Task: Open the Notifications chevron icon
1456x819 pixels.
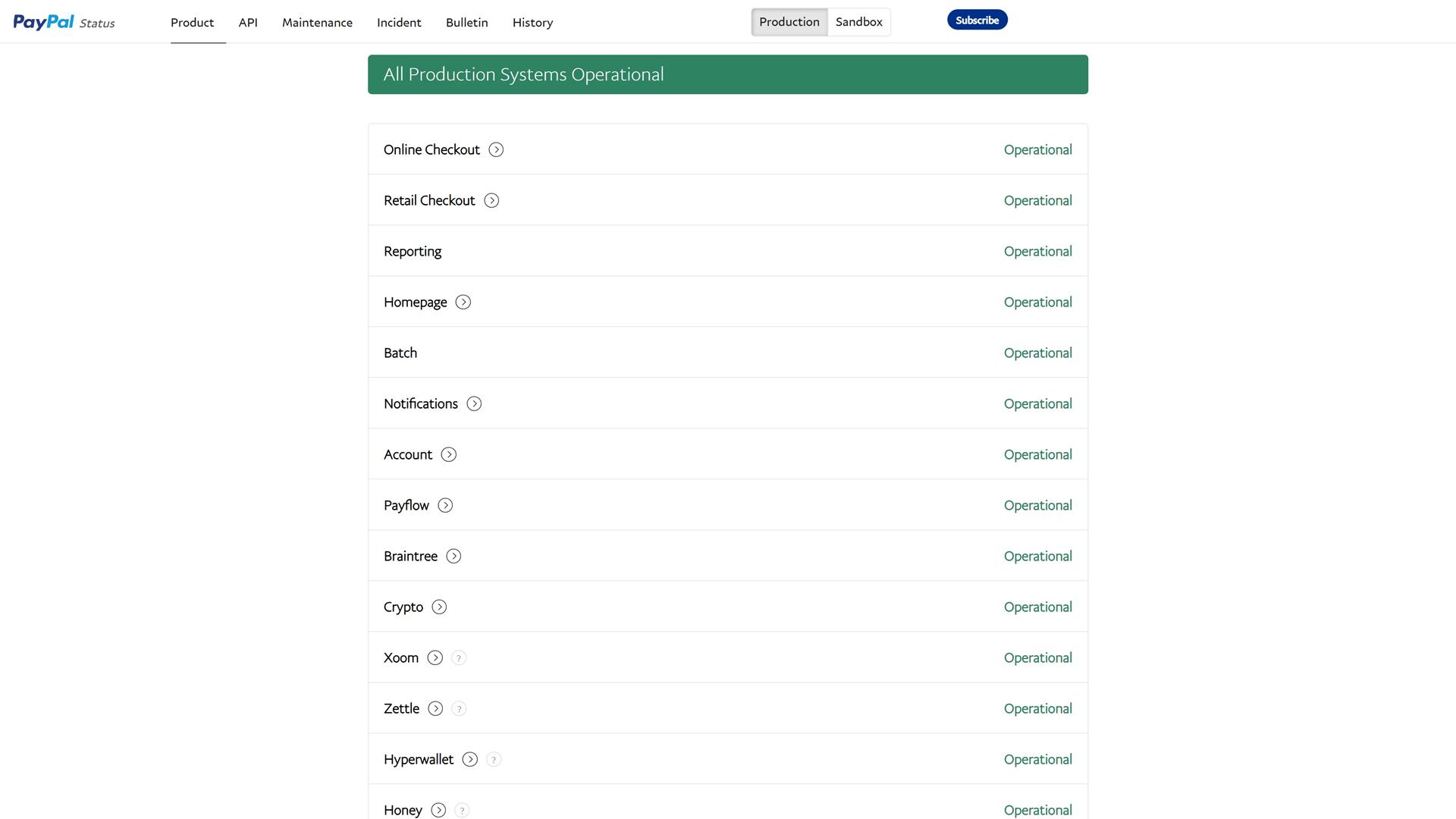Action: point(475,403)
